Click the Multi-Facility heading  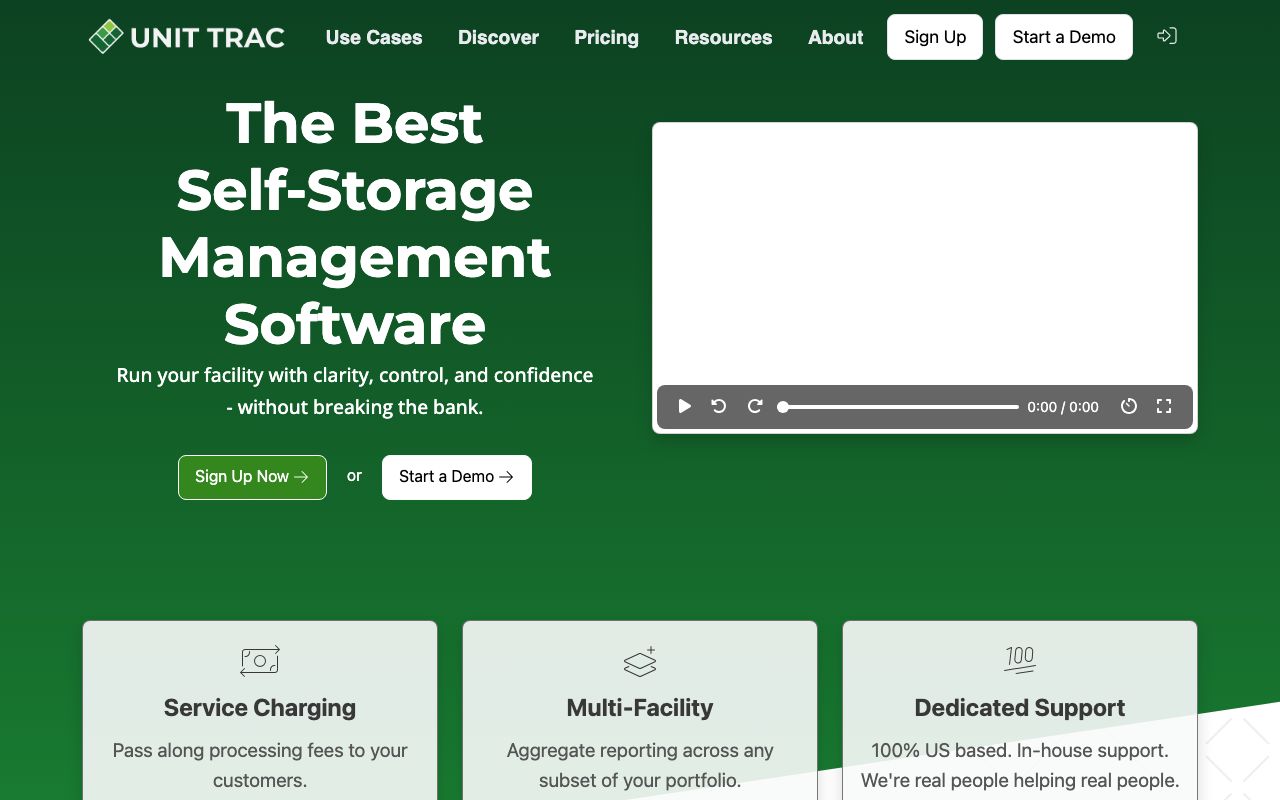(x=640, y=708)
